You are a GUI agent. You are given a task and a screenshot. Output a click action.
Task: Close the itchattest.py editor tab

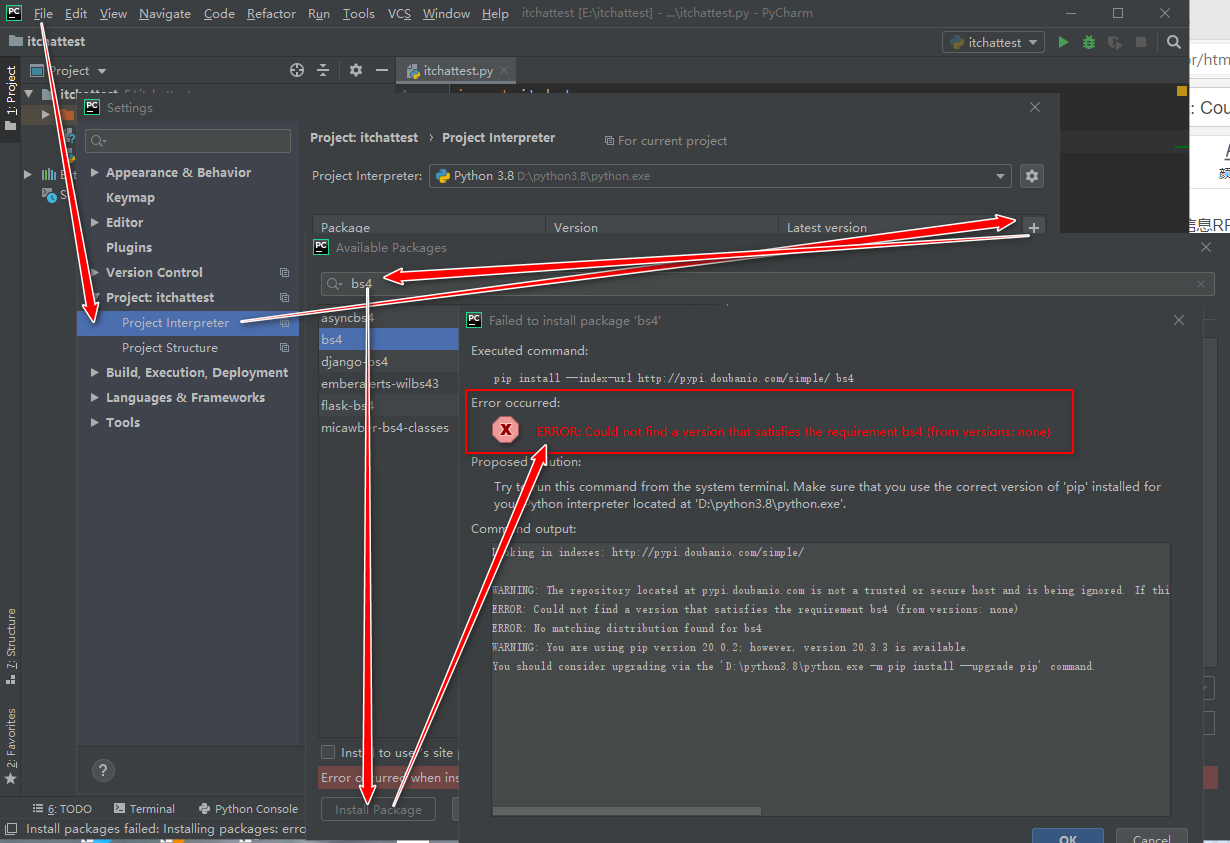[505, 71]
